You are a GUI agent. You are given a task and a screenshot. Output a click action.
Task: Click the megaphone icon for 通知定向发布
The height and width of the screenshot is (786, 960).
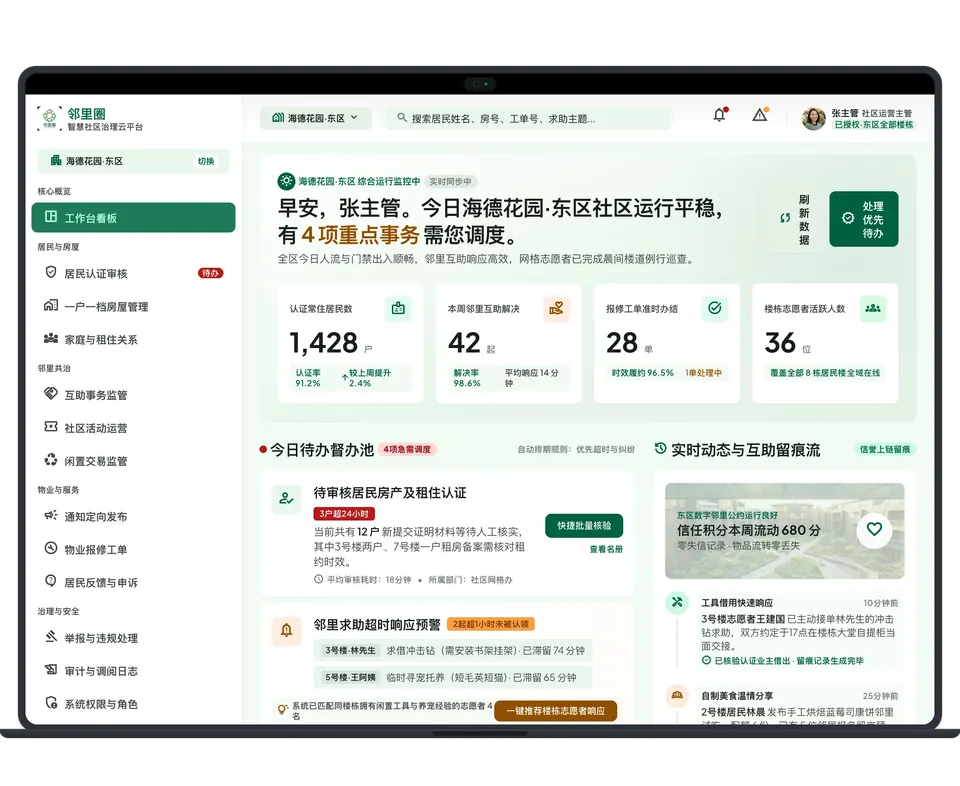[x=51, y=515]
